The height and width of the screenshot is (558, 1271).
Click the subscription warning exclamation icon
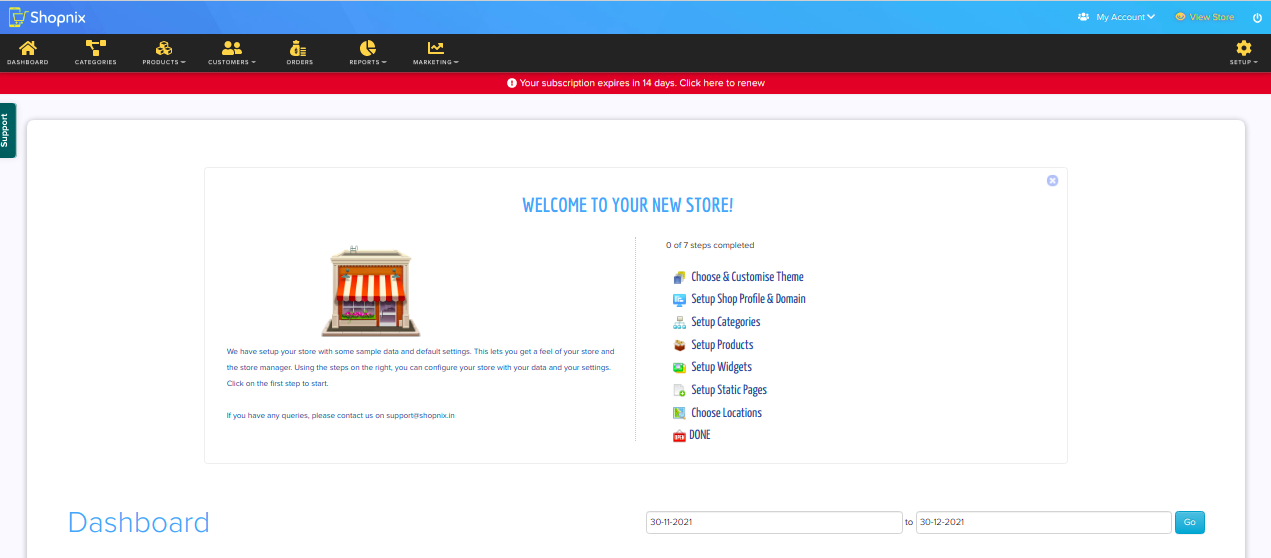coord(512,83)
